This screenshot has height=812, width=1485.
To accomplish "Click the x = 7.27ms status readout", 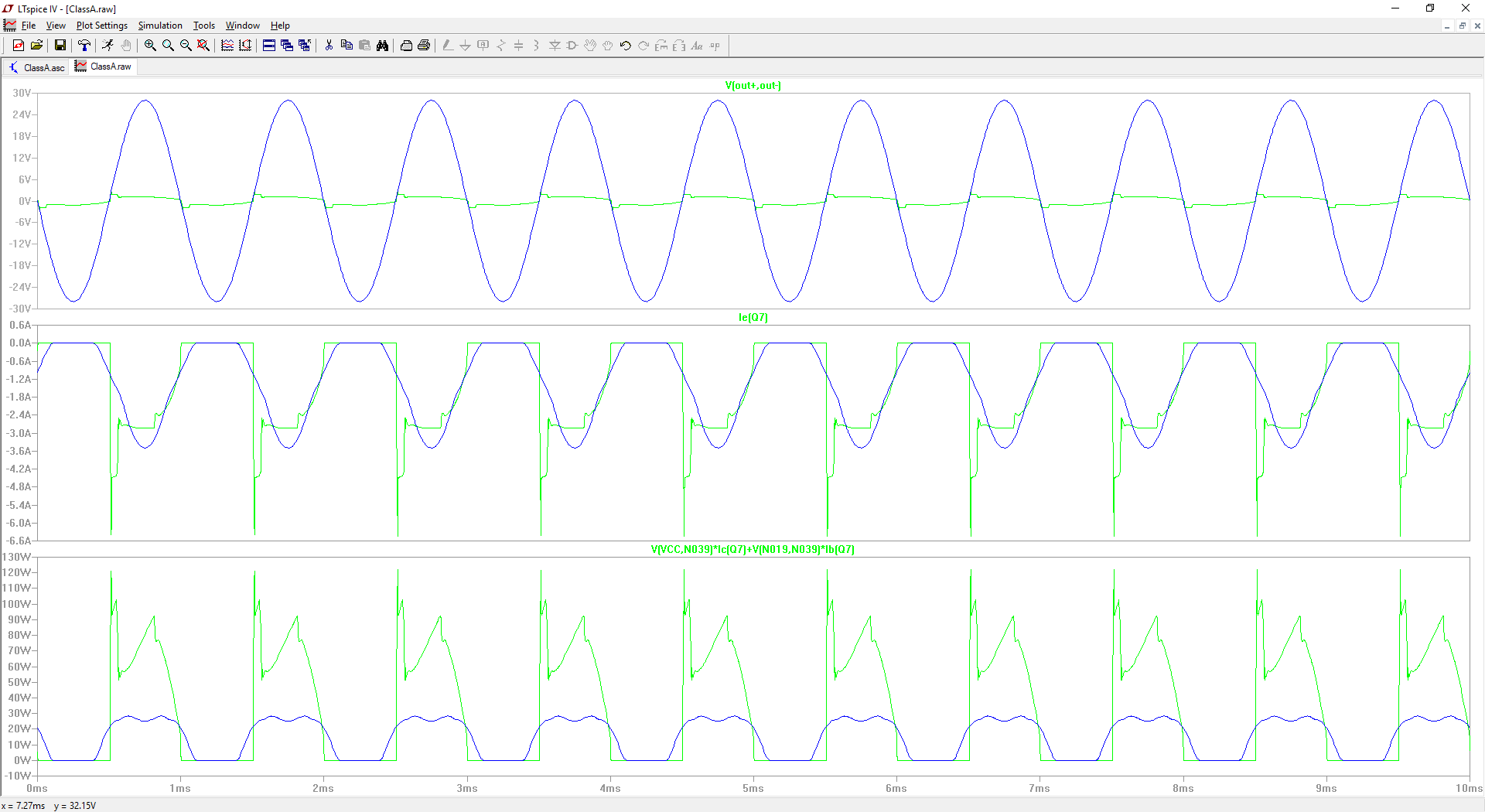I will point(23,806).
